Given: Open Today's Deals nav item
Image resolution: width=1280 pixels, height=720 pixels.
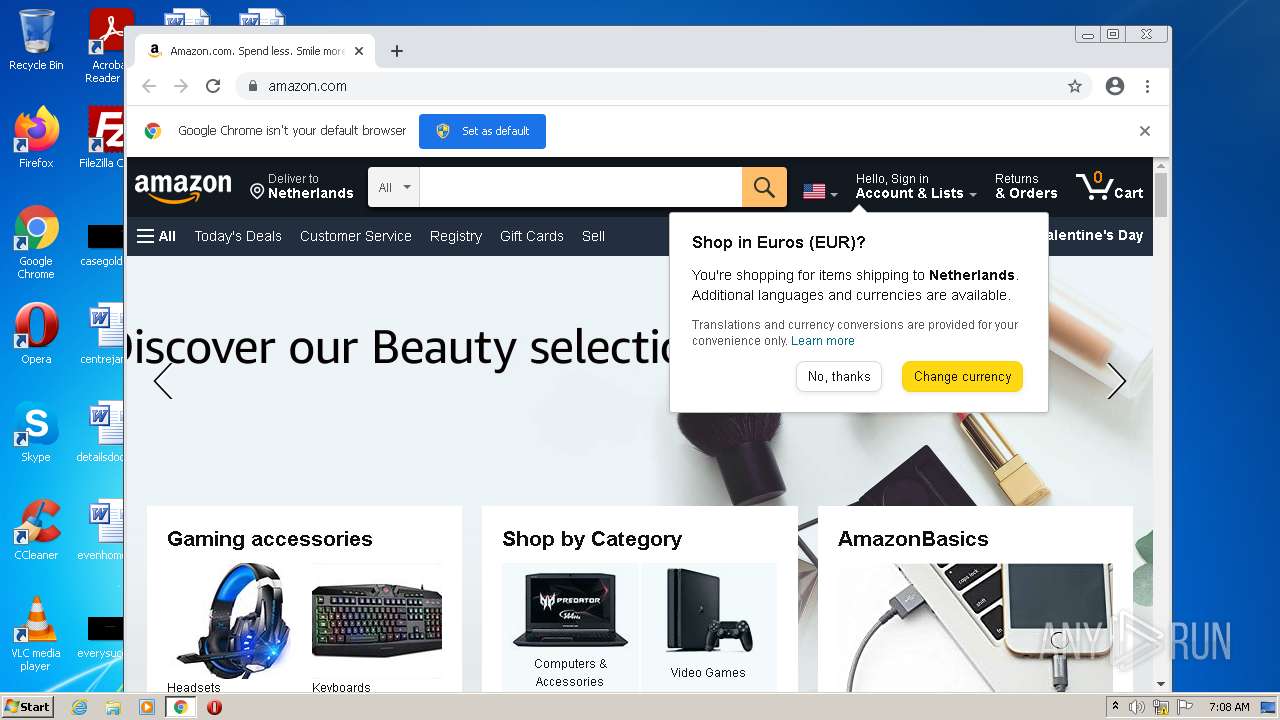Looking at the screenshot, I should tap(238, 236).
